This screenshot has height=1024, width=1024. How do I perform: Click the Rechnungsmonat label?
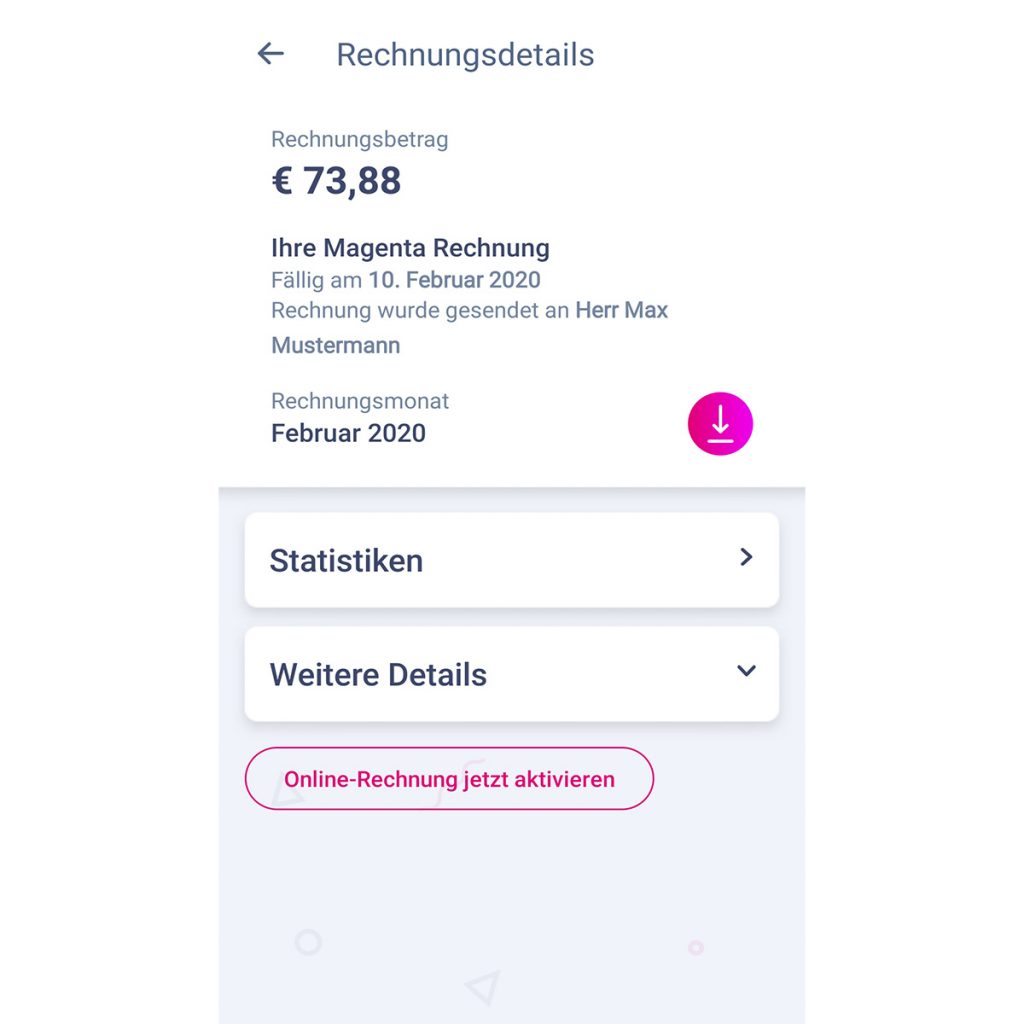pos(360,401)
